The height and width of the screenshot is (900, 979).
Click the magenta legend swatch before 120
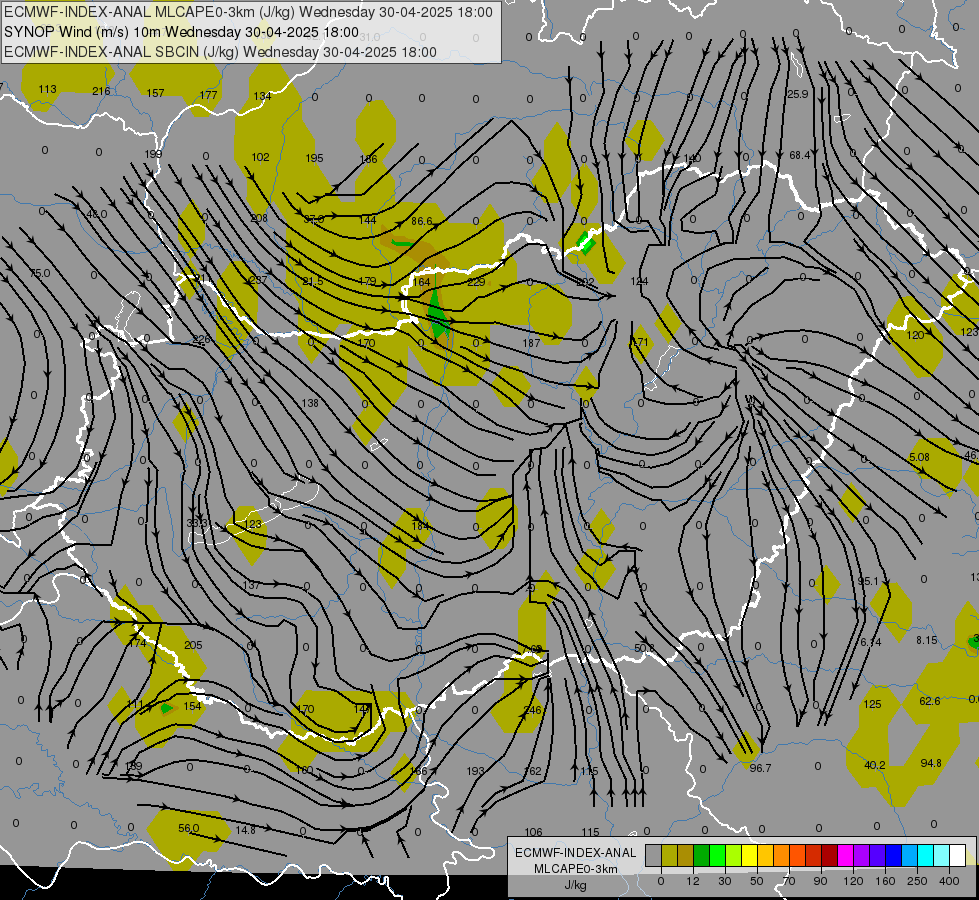coord(846,855)
